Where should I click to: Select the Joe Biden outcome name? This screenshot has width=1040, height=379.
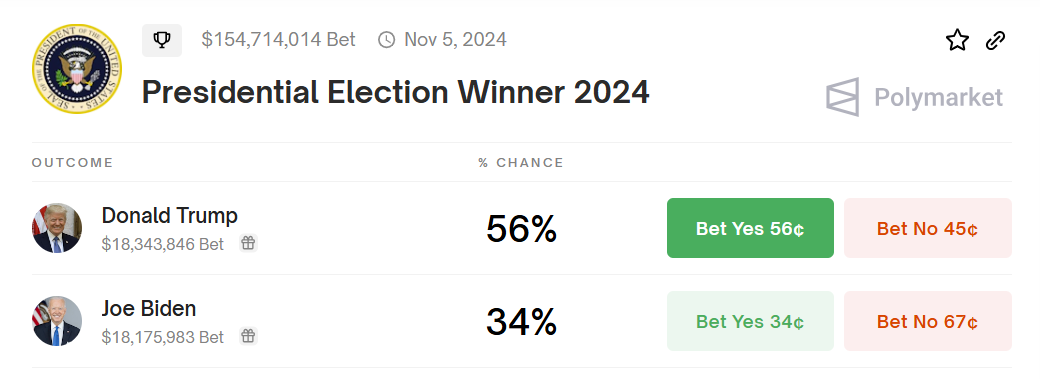149,308
